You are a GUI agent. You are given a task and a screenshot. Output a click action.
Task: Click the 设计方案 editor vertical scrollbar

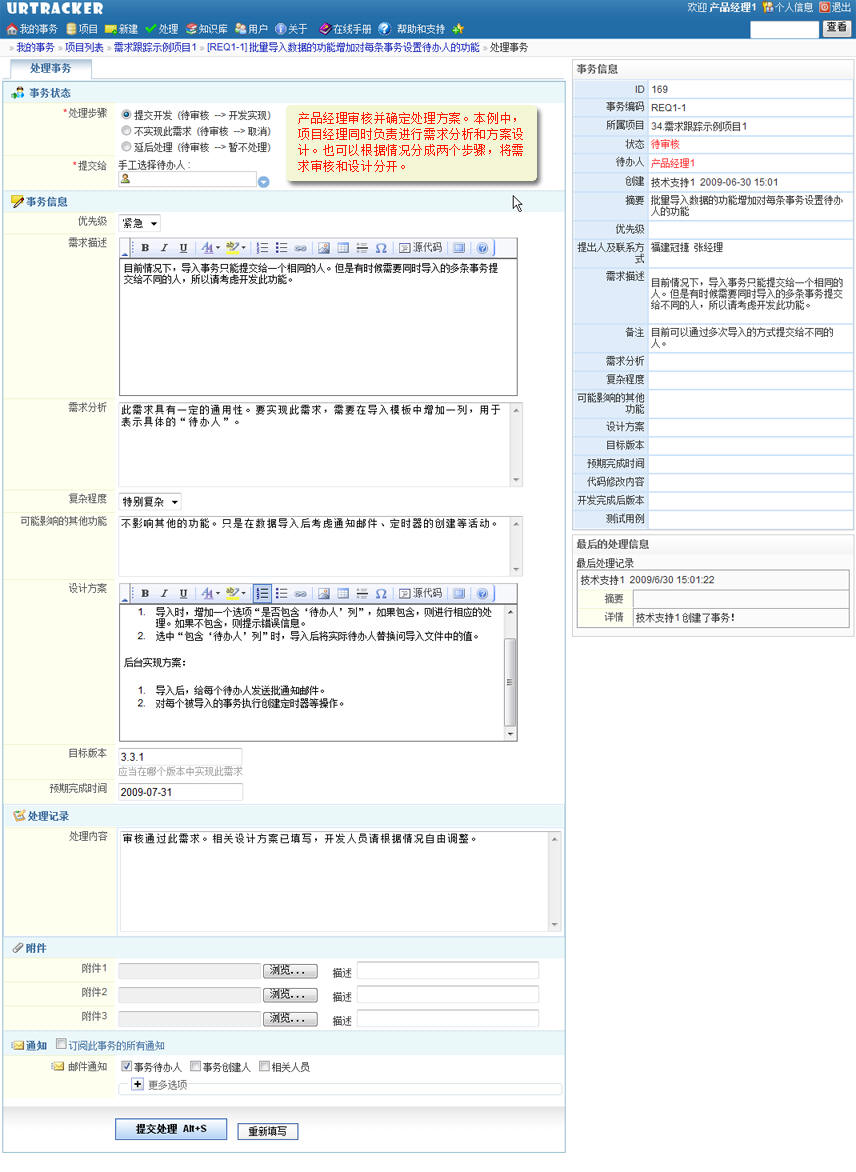pos(511,673)
